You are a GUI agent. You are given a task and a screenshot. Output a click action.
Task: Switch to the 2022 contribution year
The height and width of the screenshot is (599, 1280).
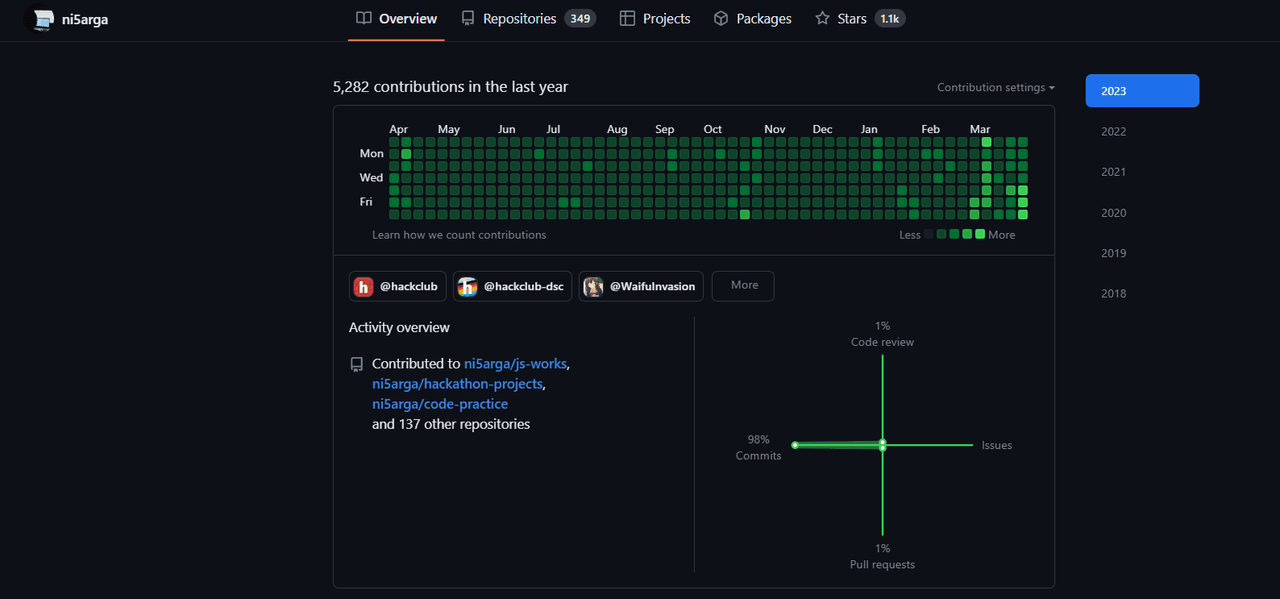pyautogui.click(x=1113, y=131)
